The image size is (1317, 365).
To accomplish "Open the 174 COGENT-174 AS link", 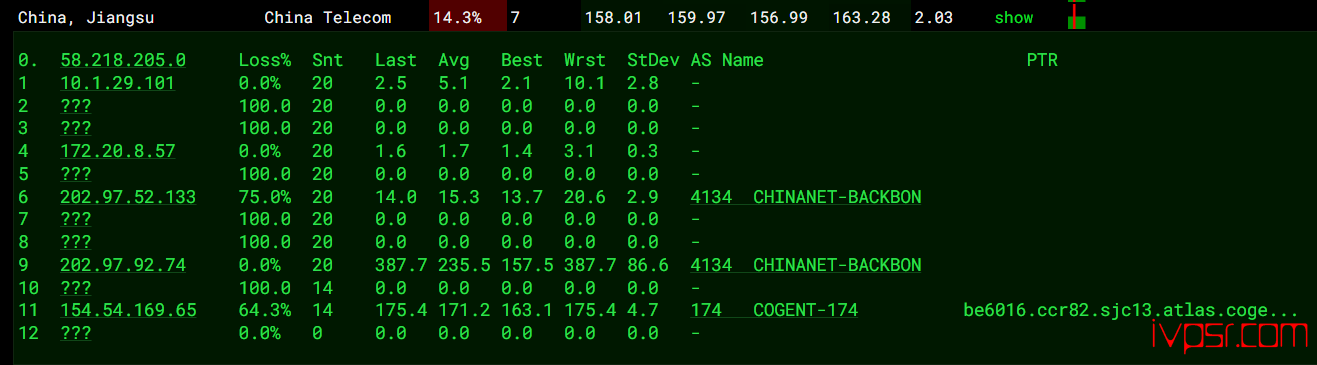I will [x=774, y=310].
